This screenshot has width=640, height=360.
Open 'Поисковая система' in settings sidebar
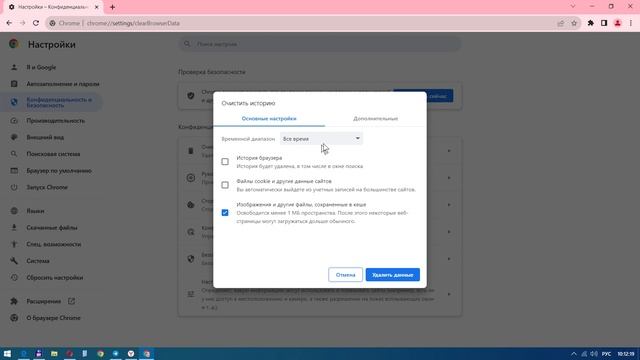pyautogui.click(x=53, y=154)
